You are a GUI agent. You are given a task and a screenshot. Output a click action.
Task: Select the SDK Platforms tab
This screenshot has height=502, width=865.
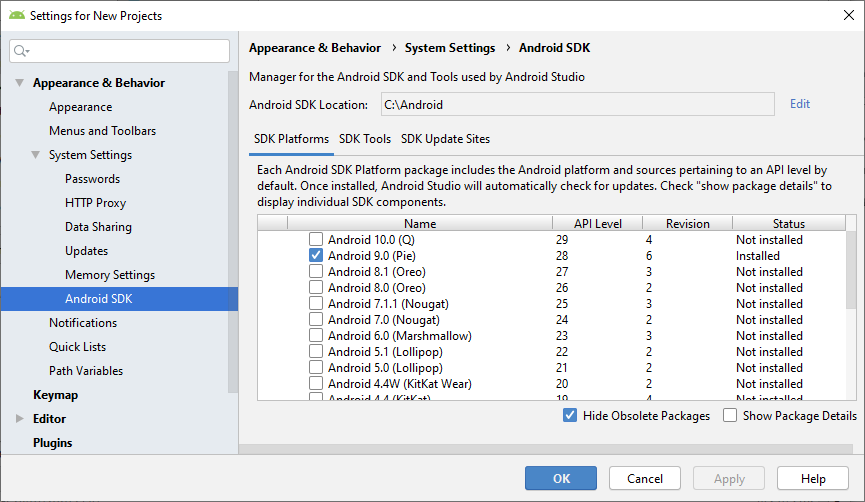(x=291, y=139)
